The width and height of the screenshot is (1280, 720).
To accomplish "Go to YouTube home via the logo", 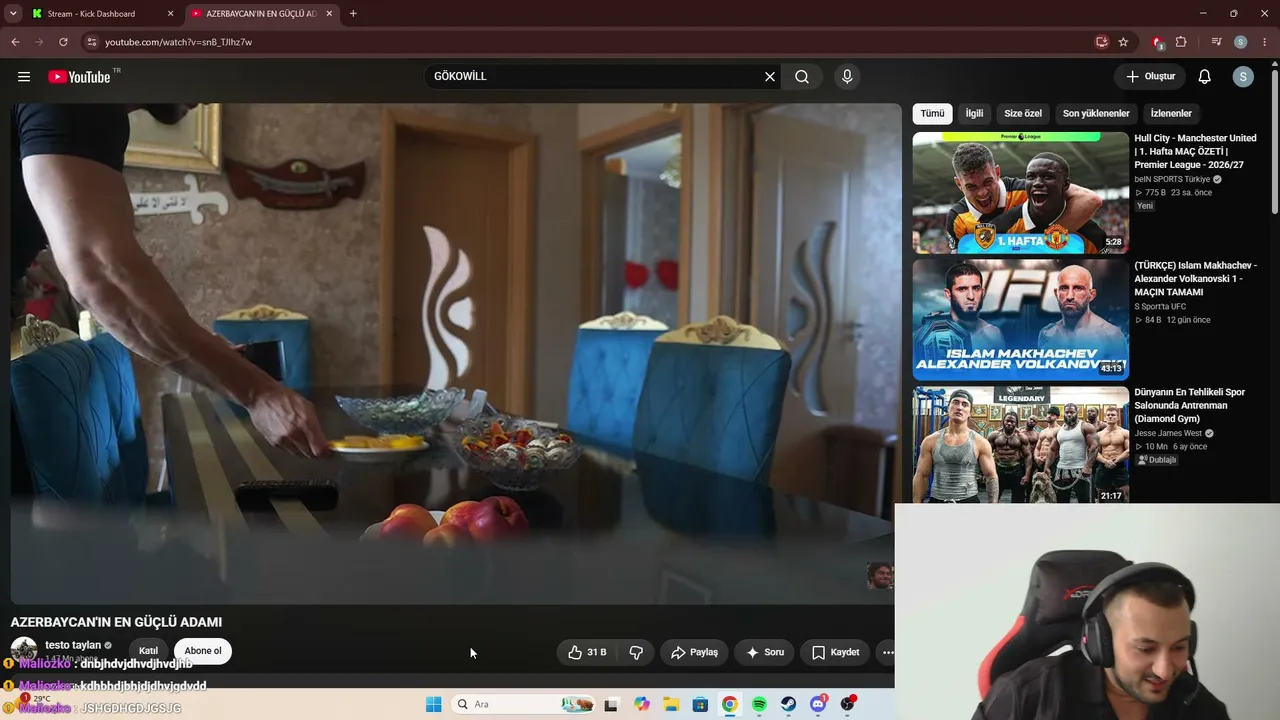I will click(x=79, y=77).
